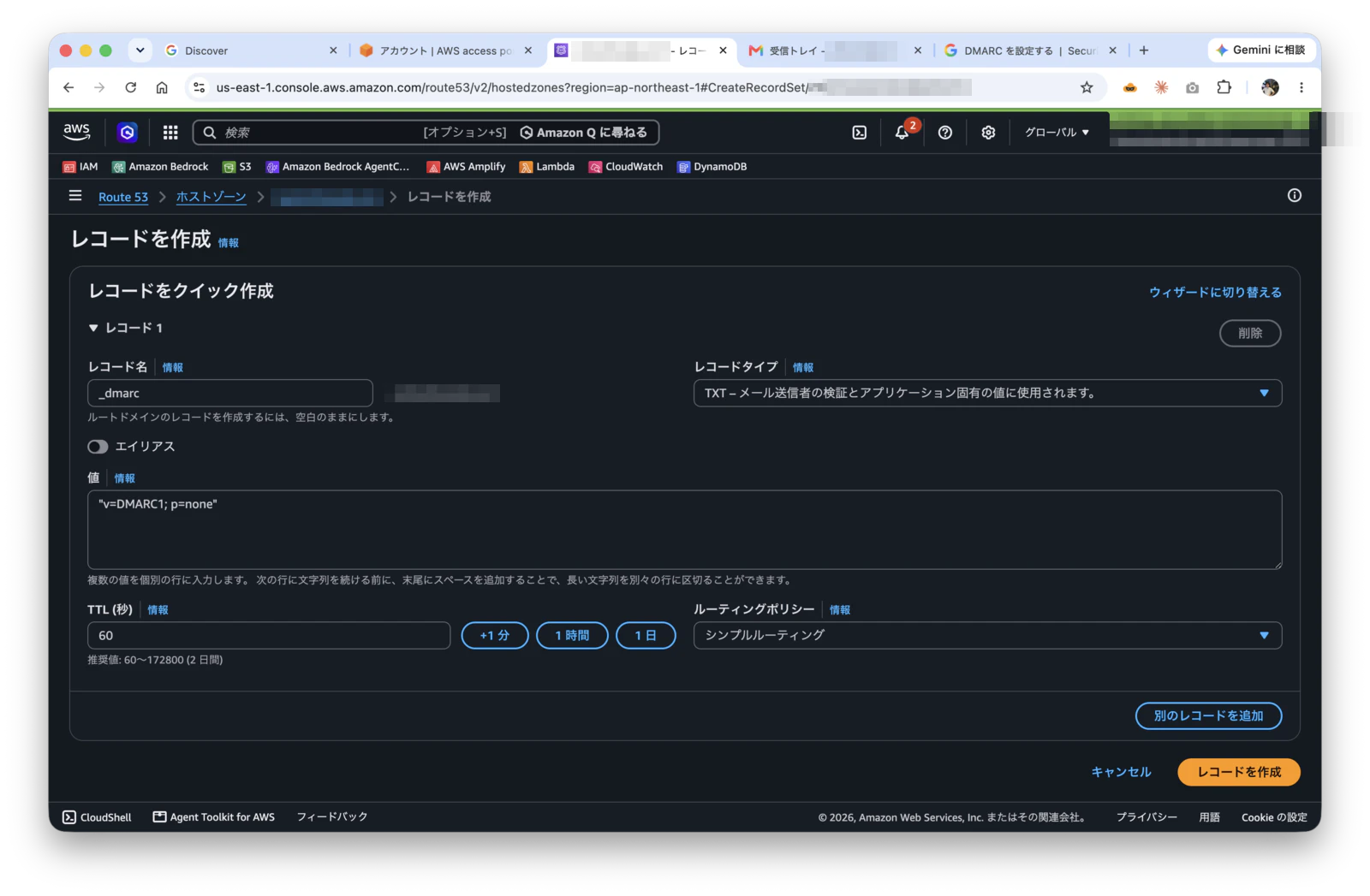
Task: Click the Chrome profile avatar
Action: [1270, 87]
